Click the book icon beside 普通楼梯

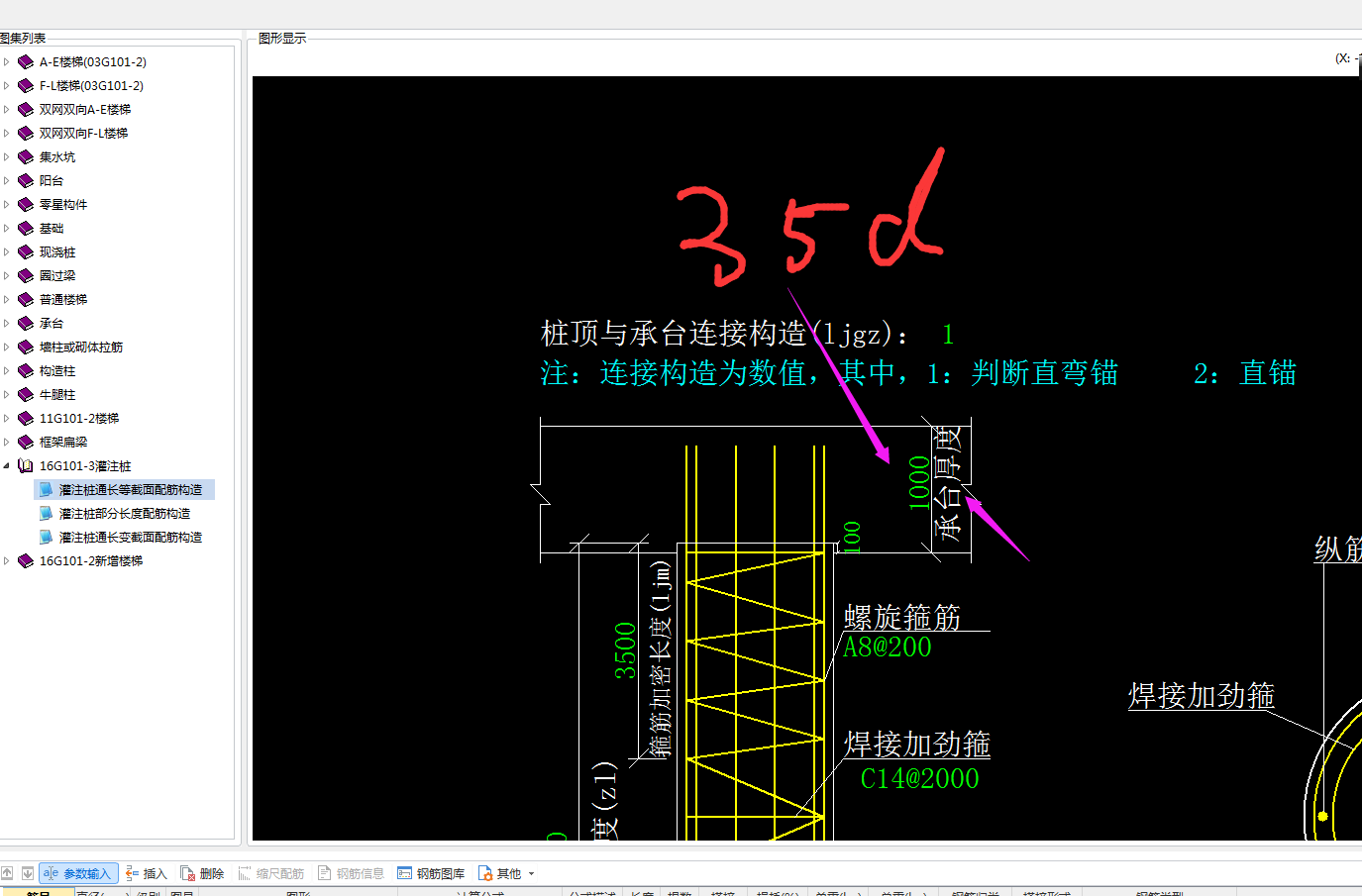click(26, 299)
